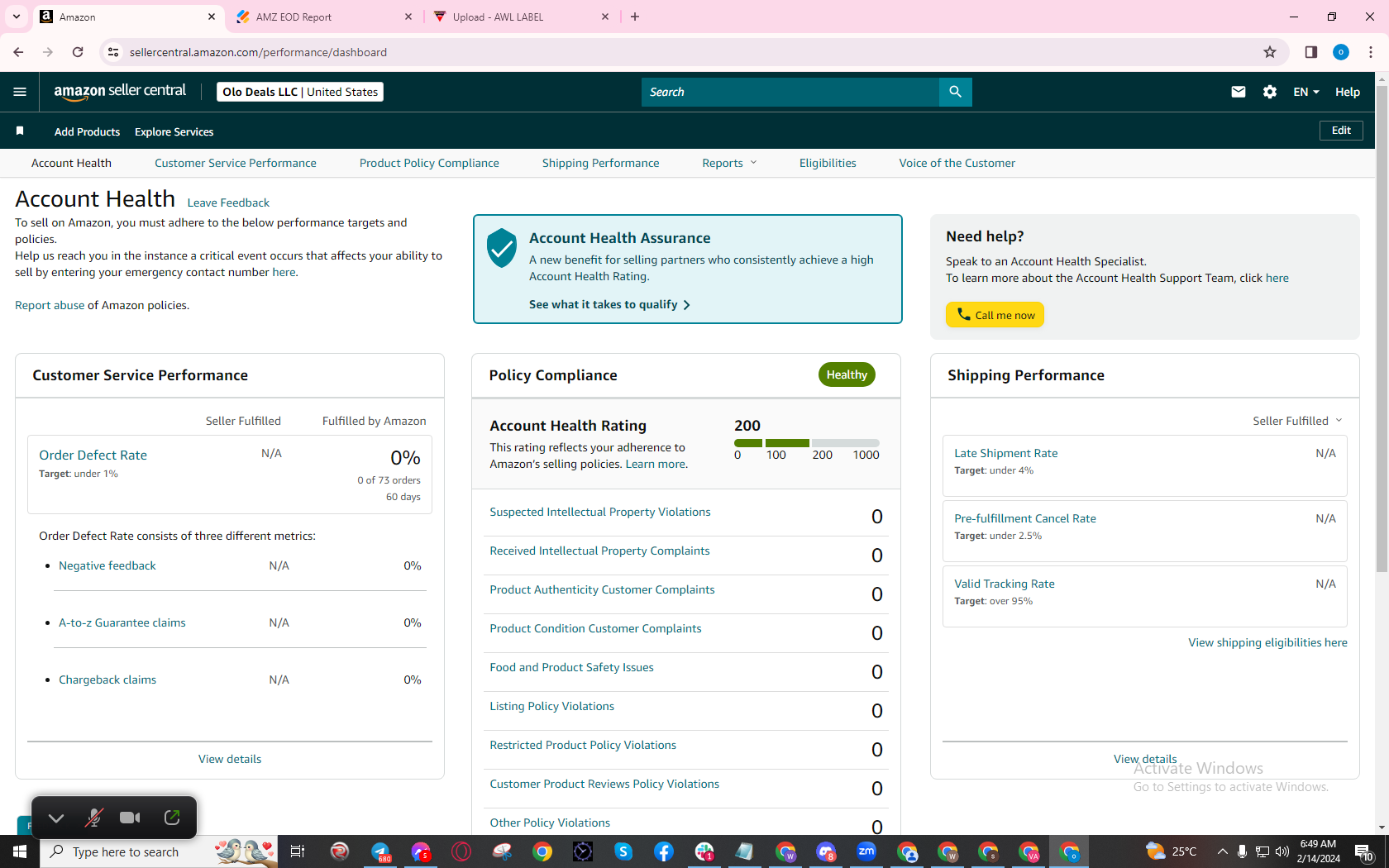Click the Help button in the header
Image resolution: width=1389 pixels, height=868 pixels.
(x=1348, y=92)
